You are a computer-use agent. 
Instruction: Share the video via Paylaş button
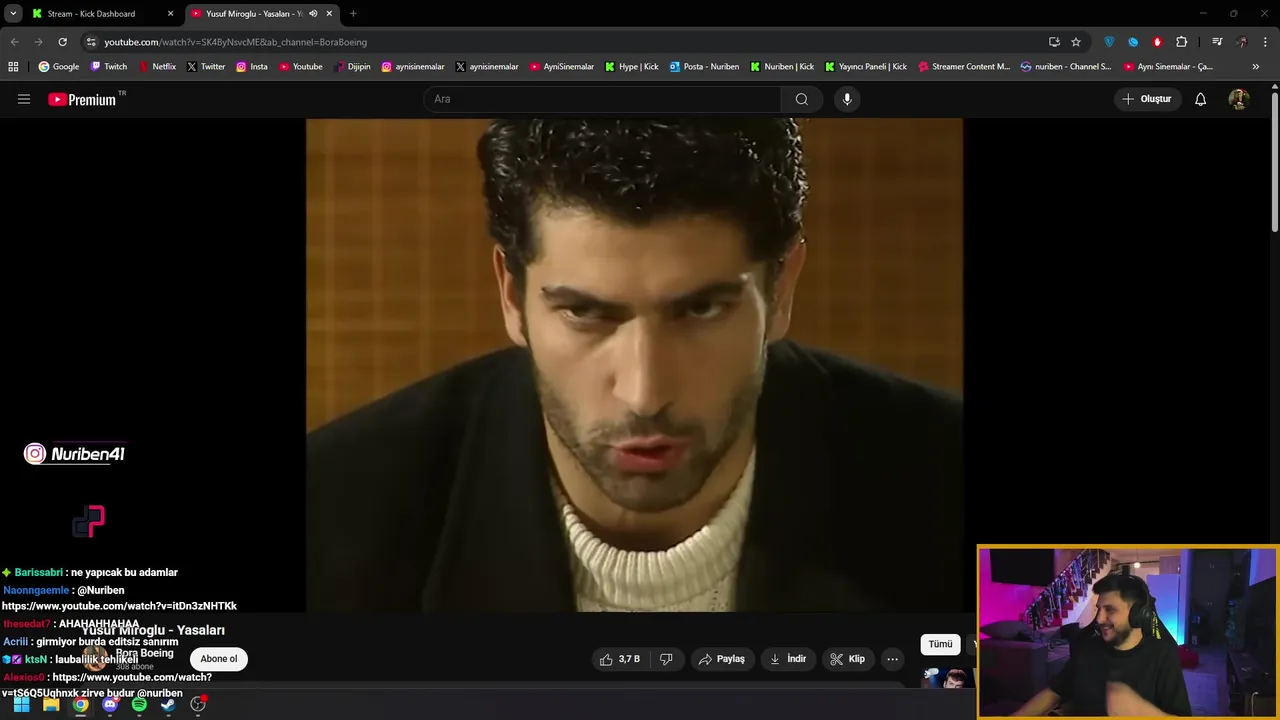click(722, 659)
